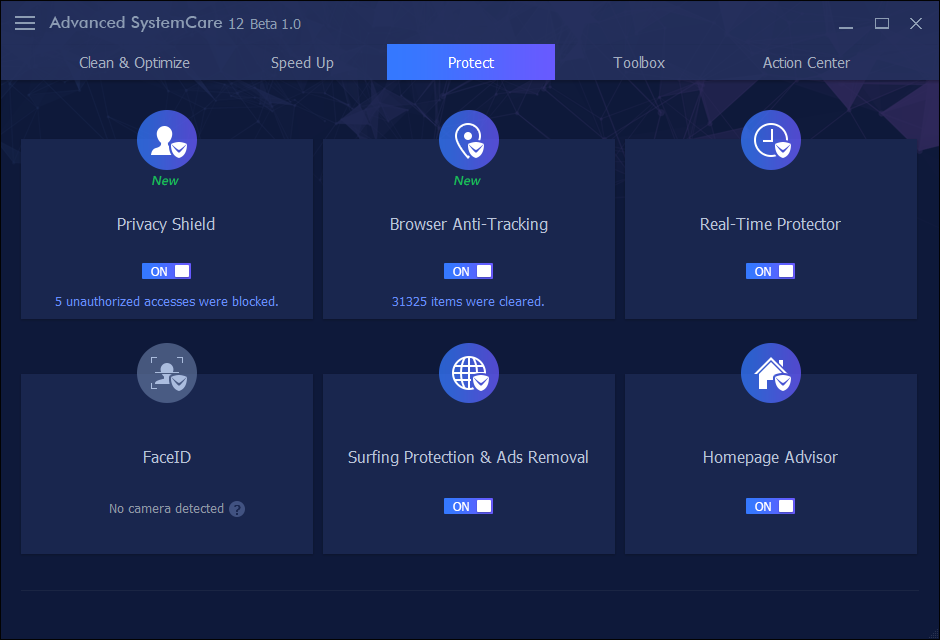Open Surfing Protection & Ads Removal title

468,458
